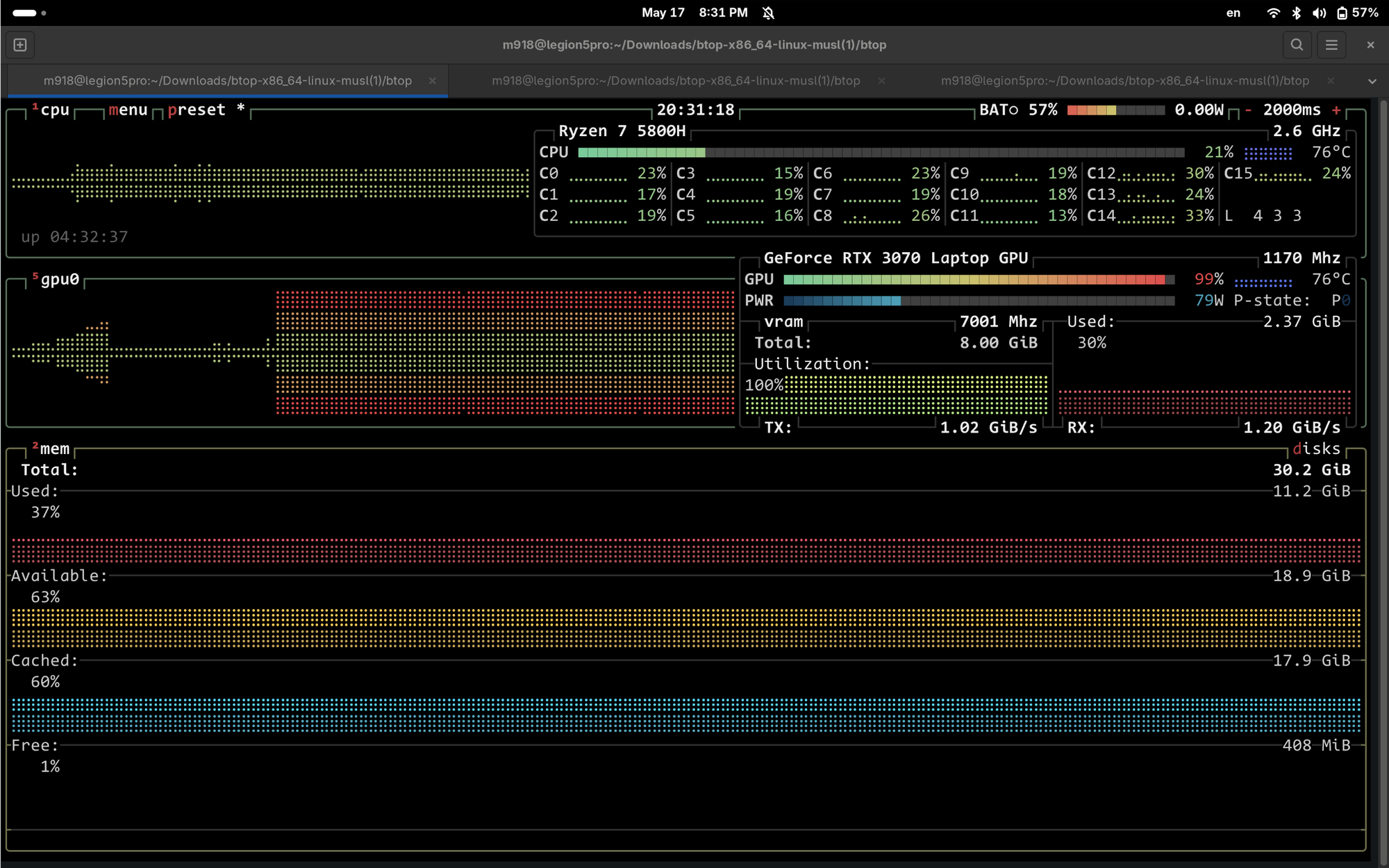Open the en keyboard layout indicator
Screen dimensions: 1389x868
click(x=1233, y=13)
